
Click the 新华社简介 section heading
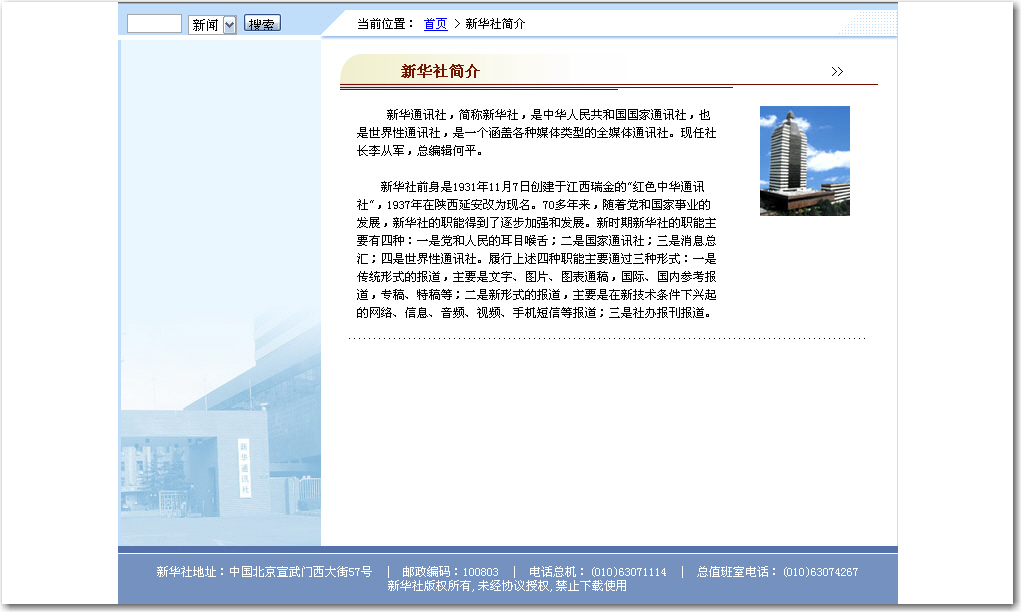[440, 71]
